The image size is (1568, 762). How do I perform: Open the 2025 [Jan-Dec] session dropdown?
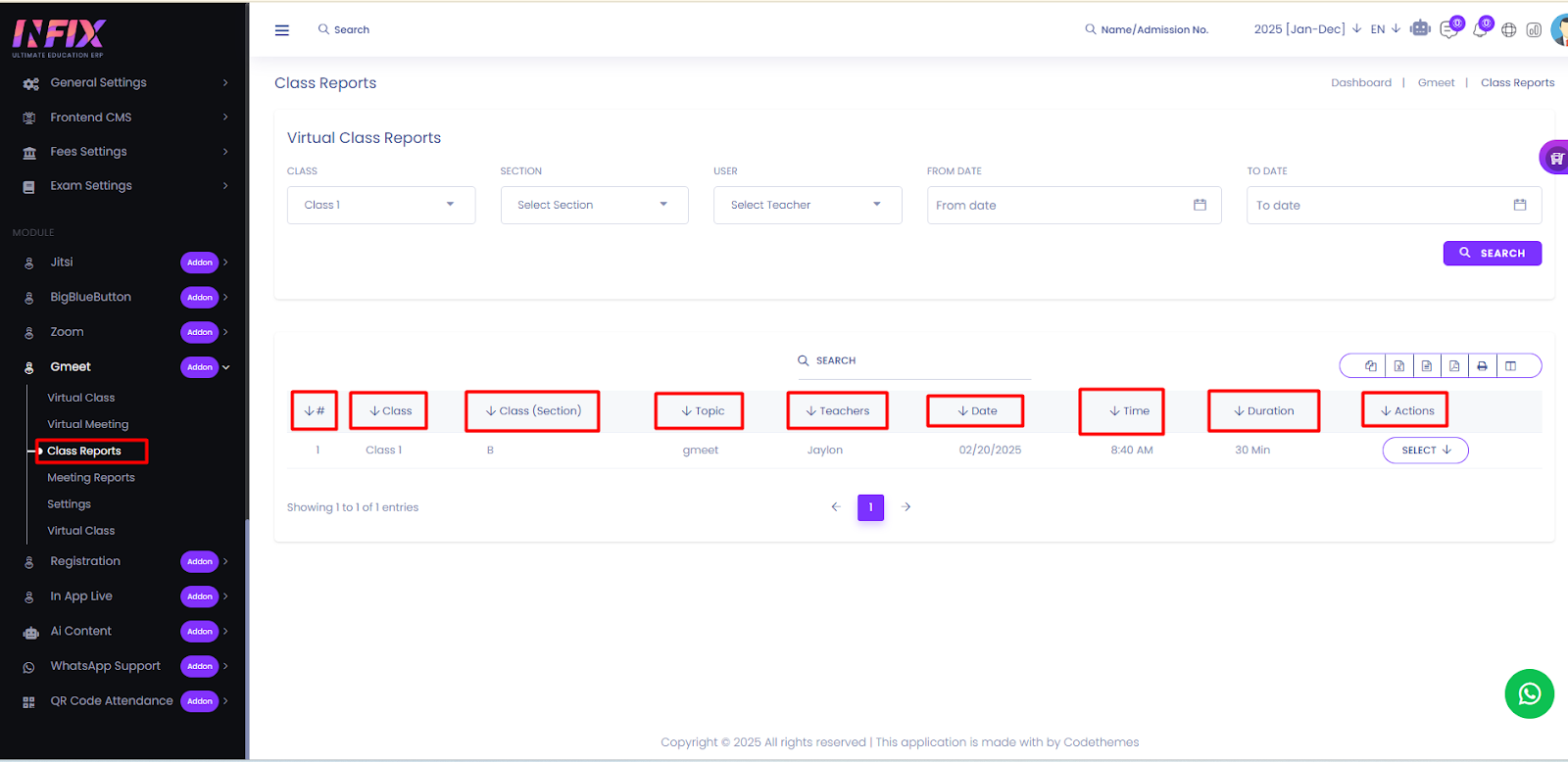tap(1307, 29)
